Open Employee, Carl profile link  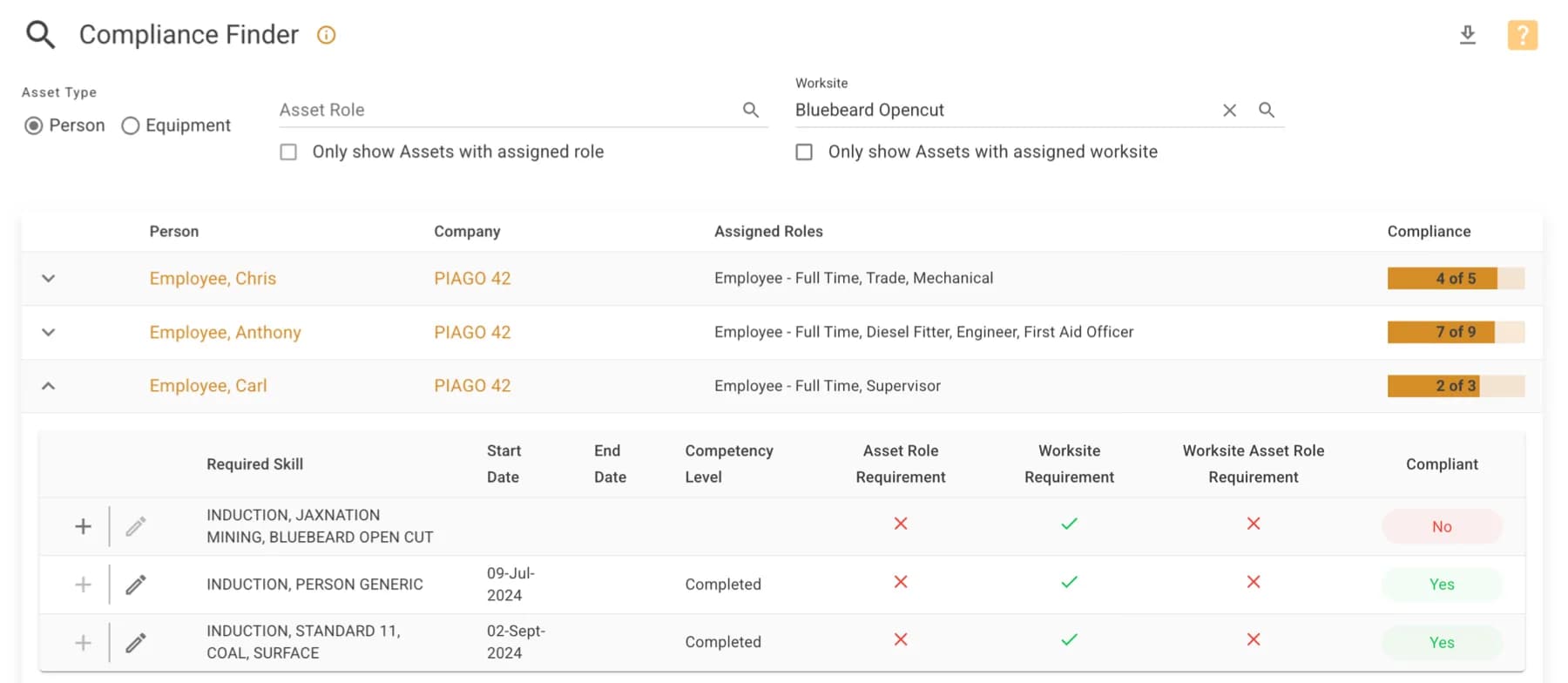(x=208, y=386)
